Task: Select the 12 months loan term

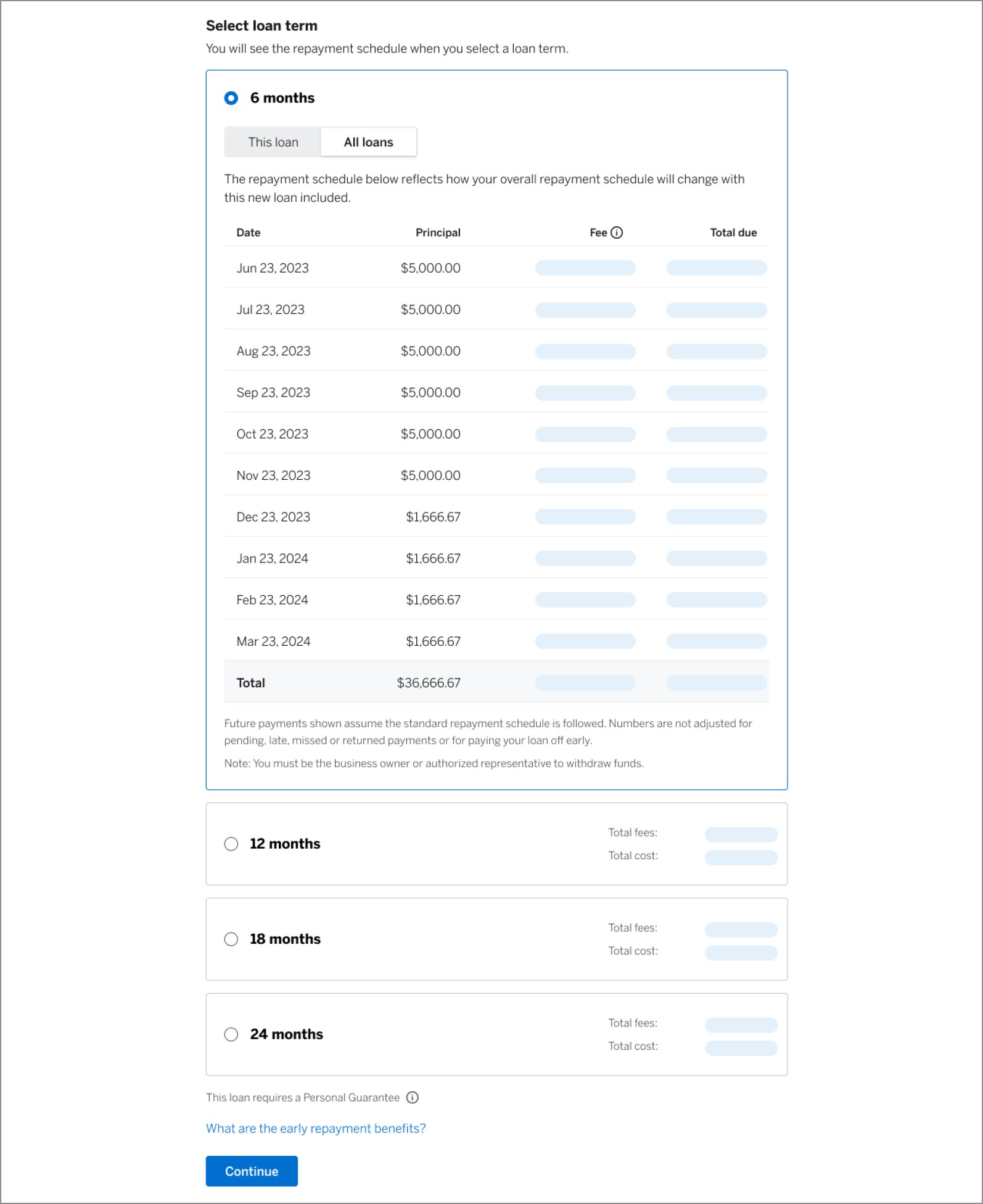Action: (x=231, y=844)
